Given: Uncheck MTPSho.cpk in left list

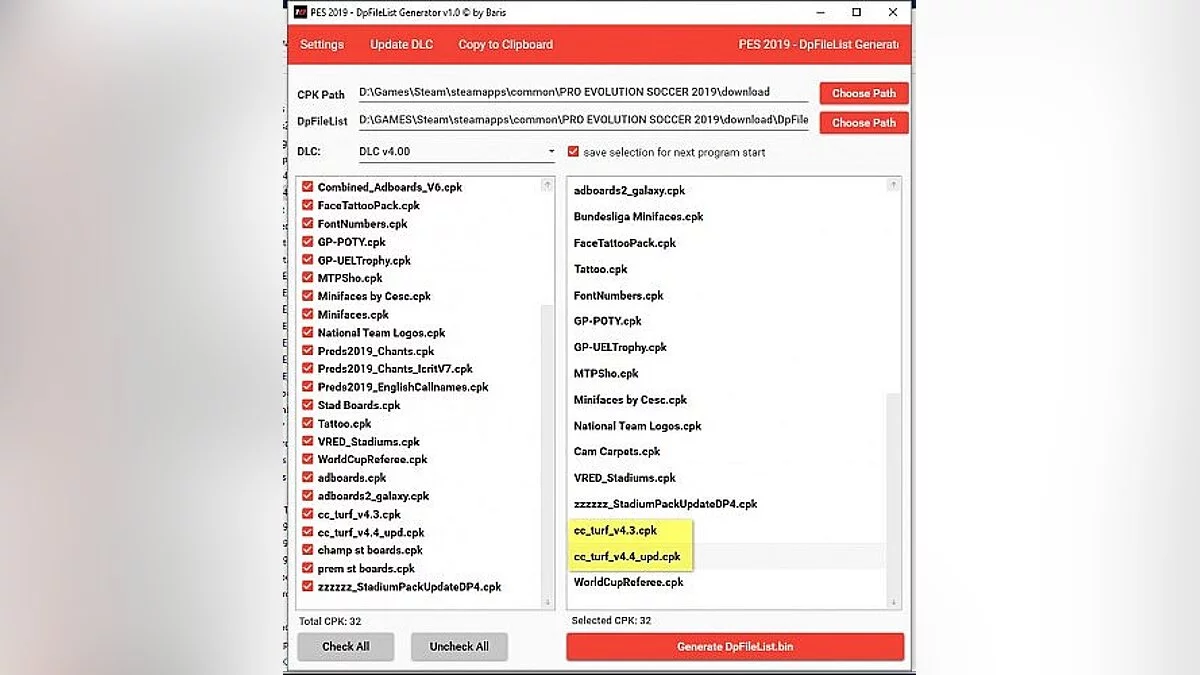Looking at the screenshot, I should 308,278.
